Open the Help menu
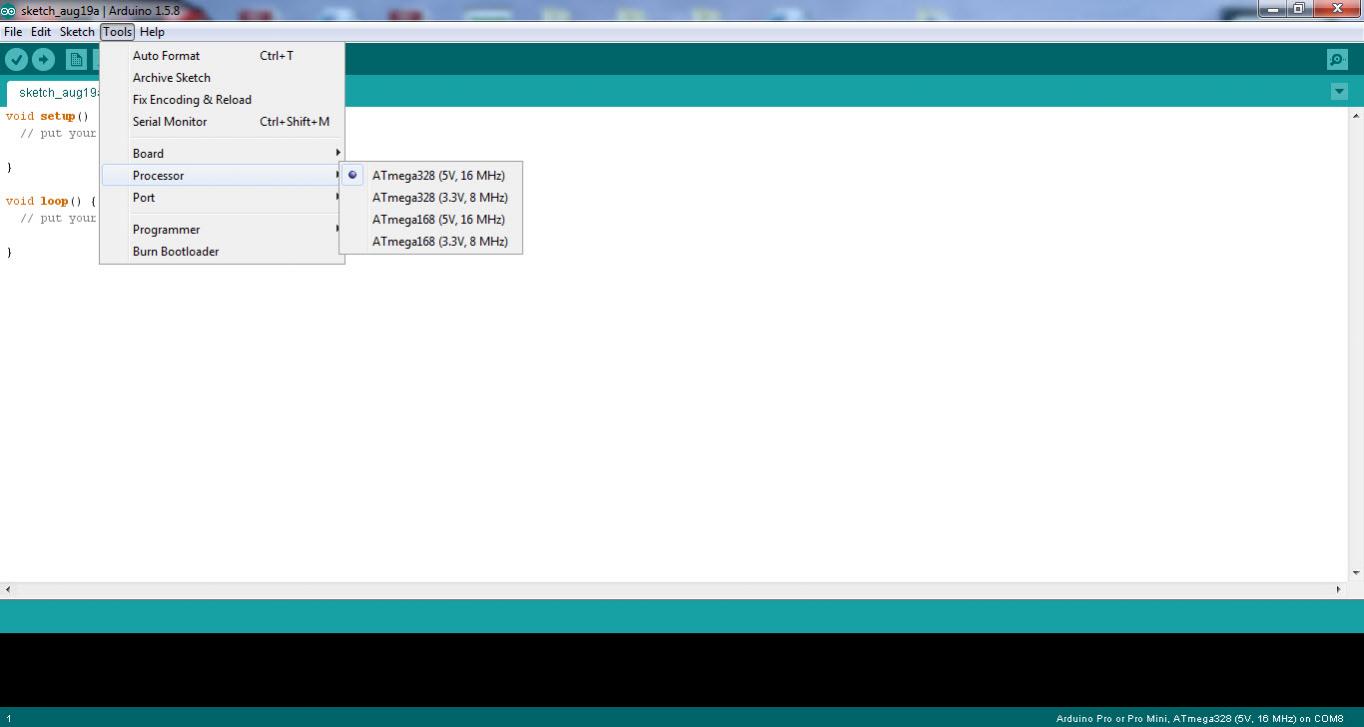 tap(152, 32)
